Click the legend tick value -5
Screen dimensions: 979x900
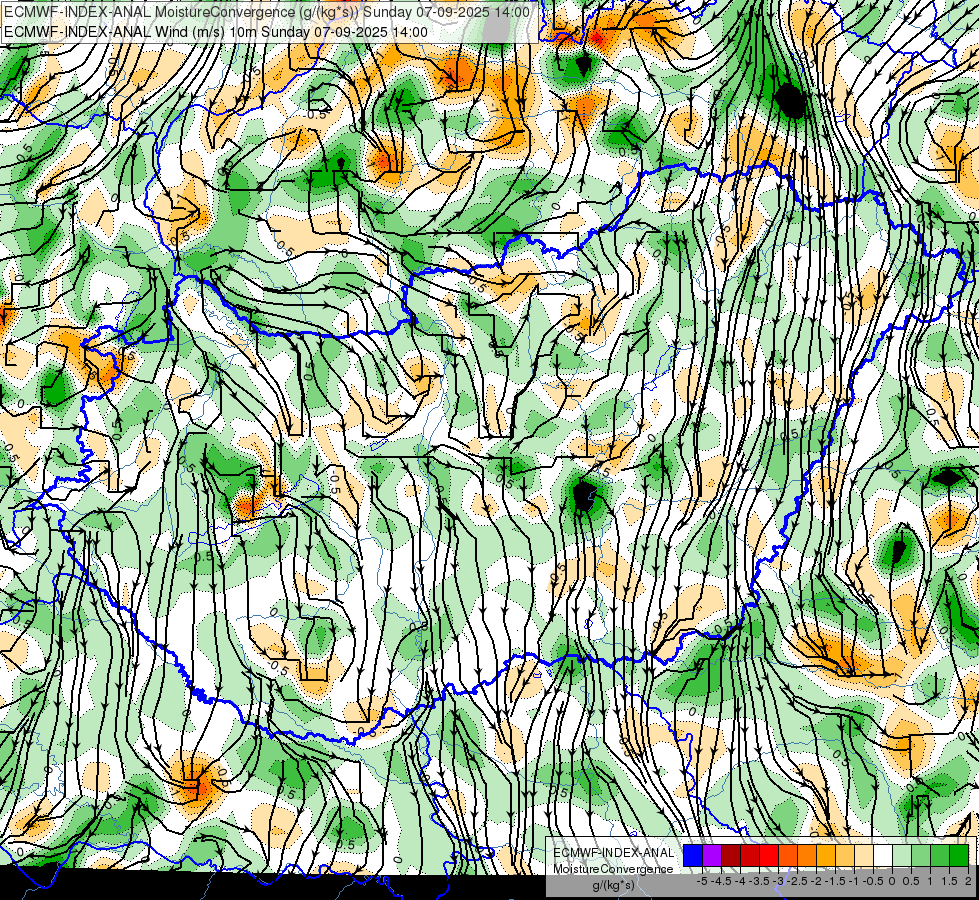pos(702,881)
